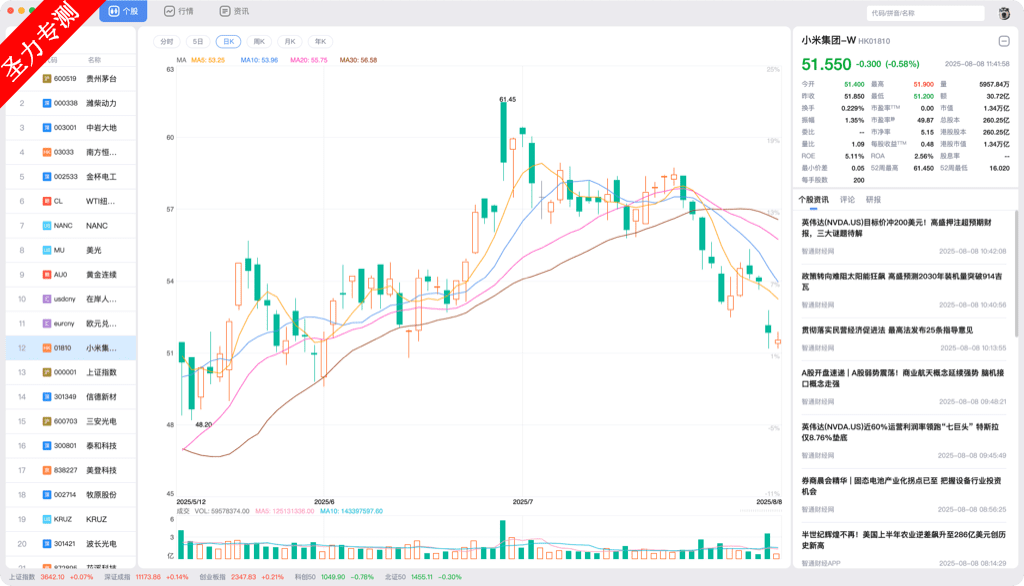Image resolution: width=1024 pixels, height=586 pixels.
Task: Select 潍柴动力 in the watchlist
Action: pyautogui.click(x=101, y=103)
